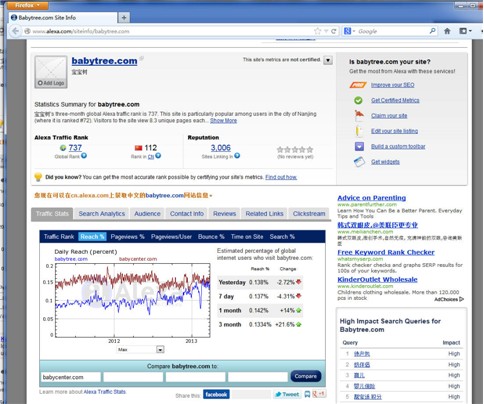Click the Google search magnifier icon
The height and width of the screenshot is (404, 484).
pyautogui.click(x=432, y=31)
